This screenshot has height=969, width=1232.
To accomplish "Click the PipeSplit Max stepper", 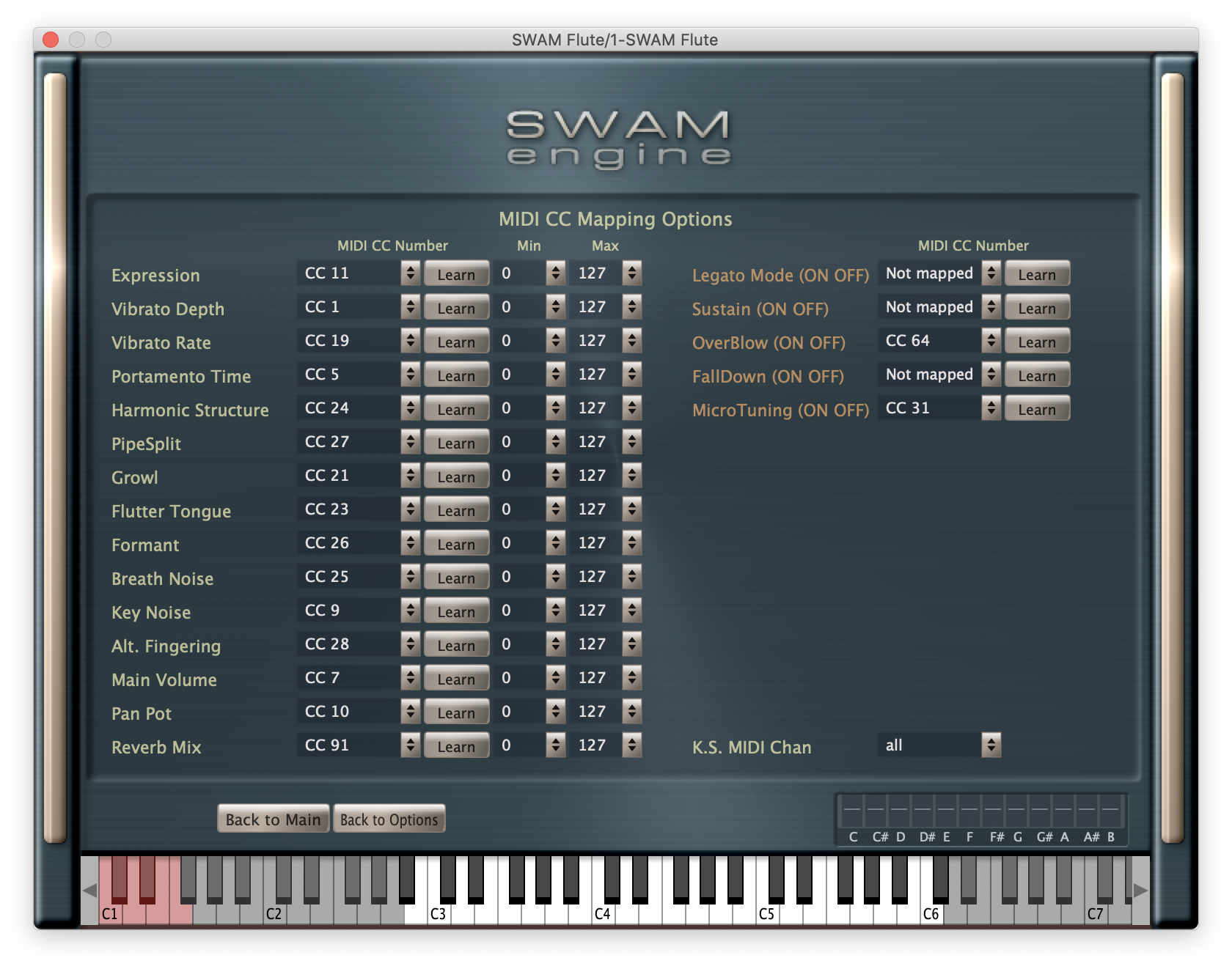I will [x=631, y=442].
